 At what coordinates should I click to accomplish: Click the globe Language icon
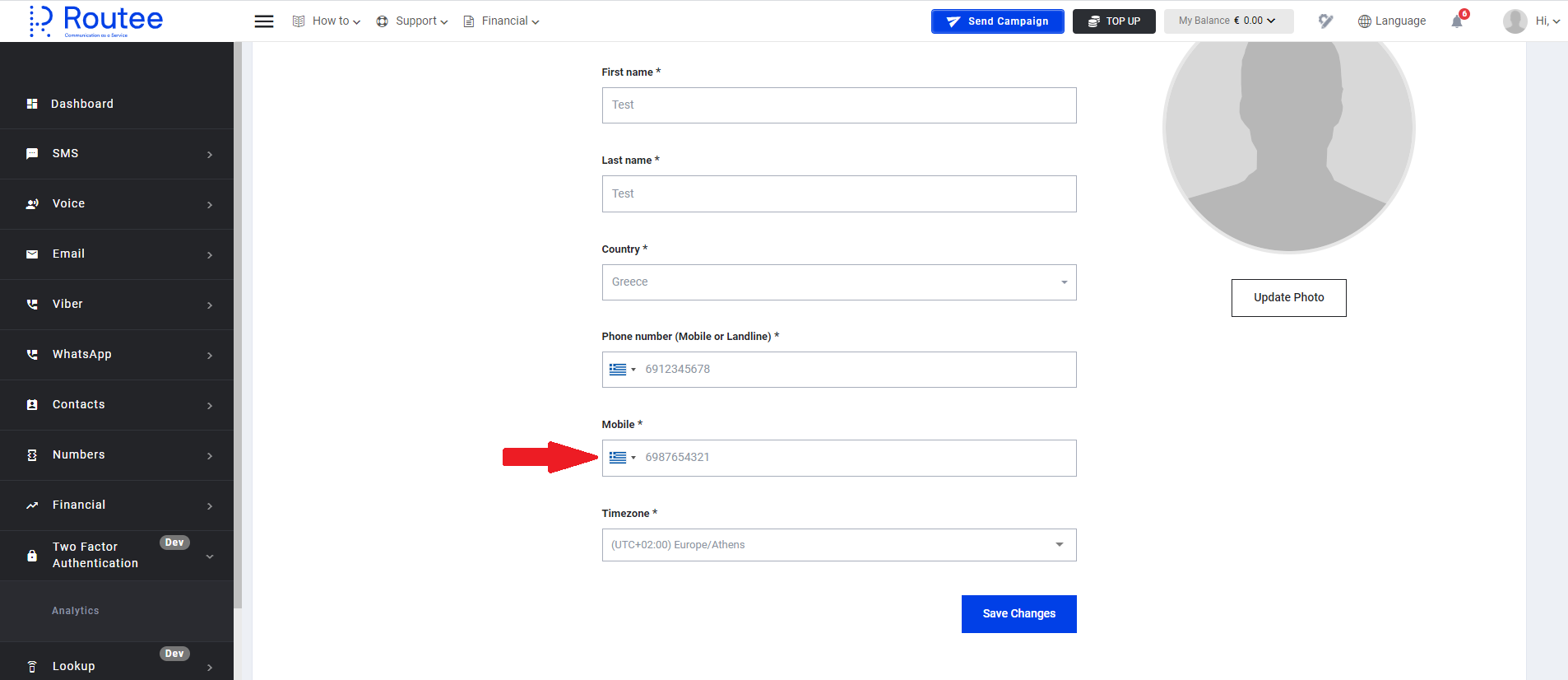coord(1365,21)
